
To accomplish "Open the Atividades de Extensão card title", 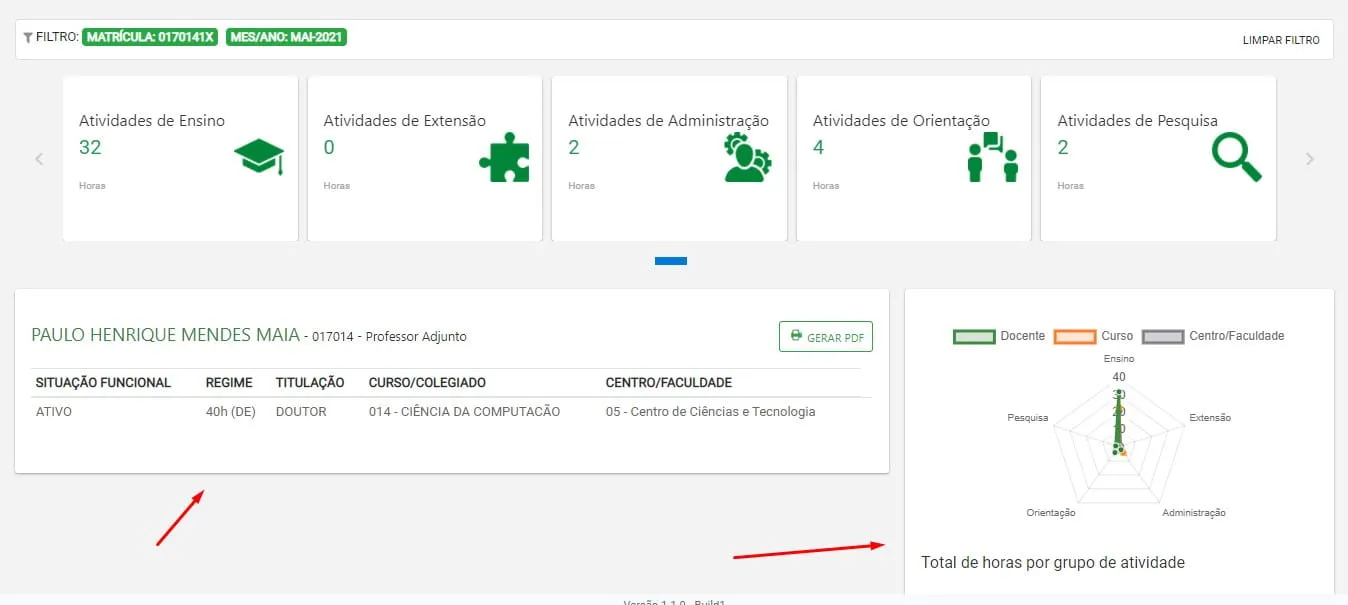I will (404, 121).
